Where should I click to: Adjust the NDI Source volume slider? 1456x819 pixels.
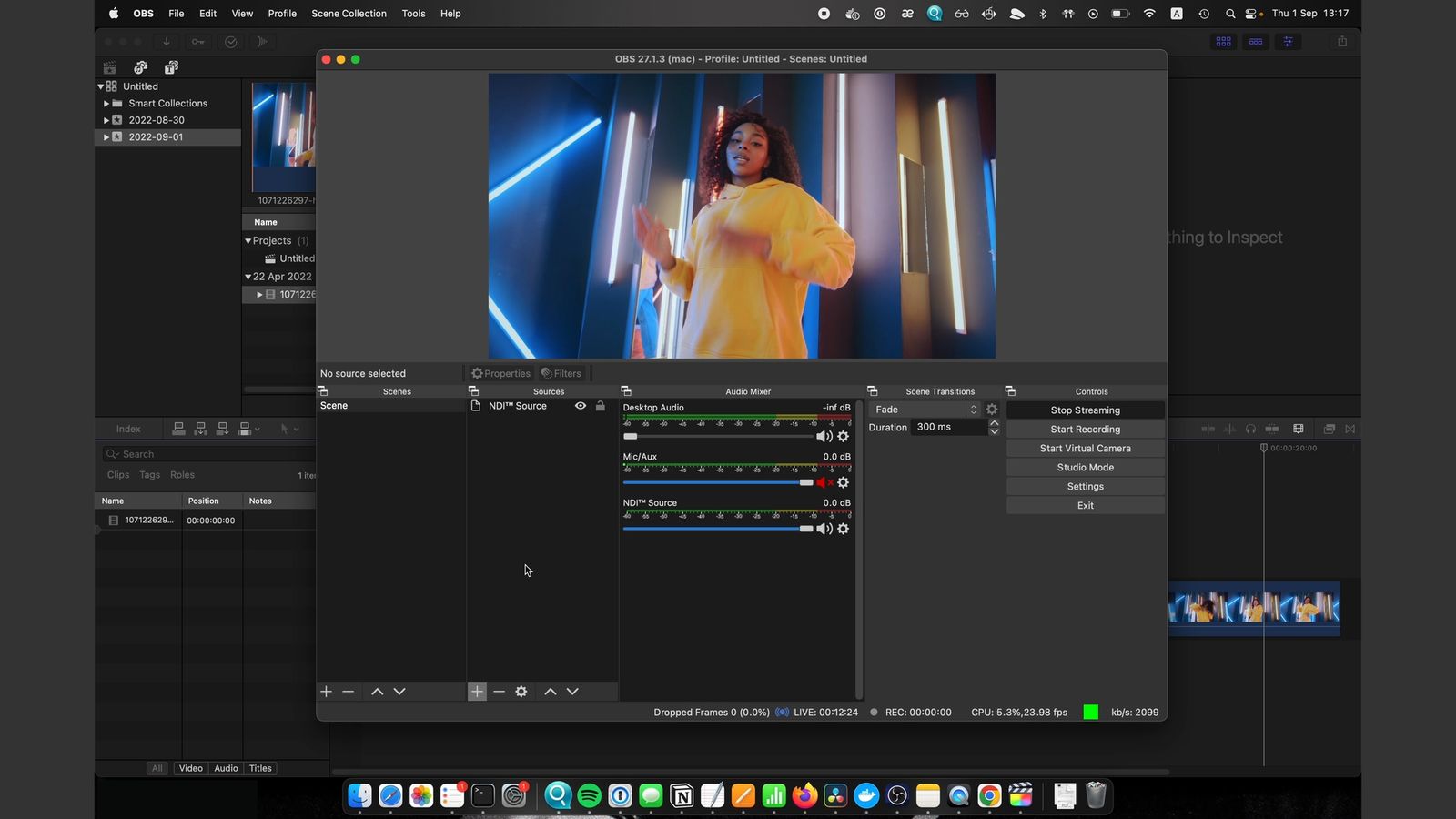tap(805, 529)
